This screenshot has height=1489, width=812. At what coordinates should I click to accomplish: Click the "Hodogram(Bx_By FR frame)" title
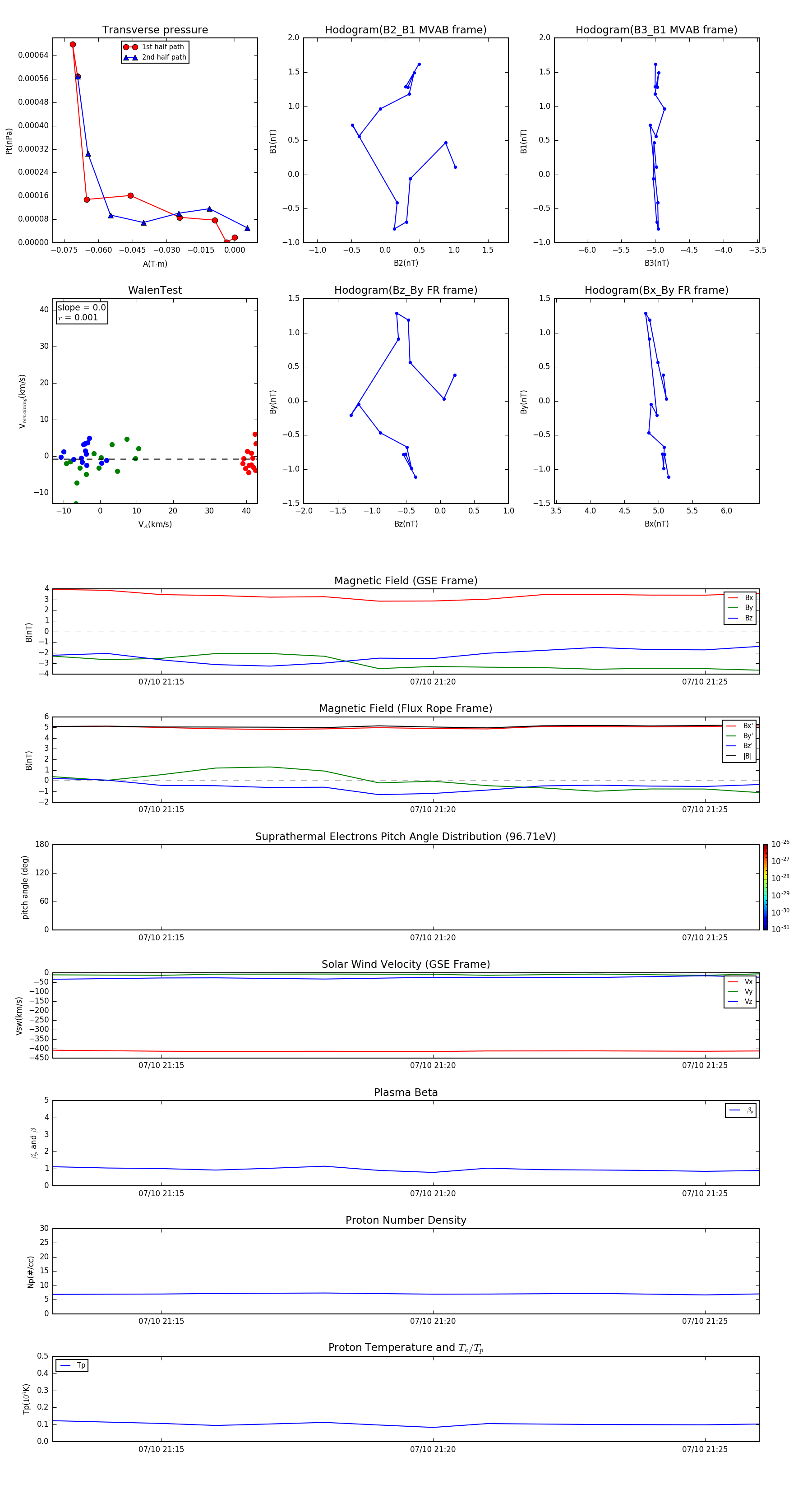point(656,290)
